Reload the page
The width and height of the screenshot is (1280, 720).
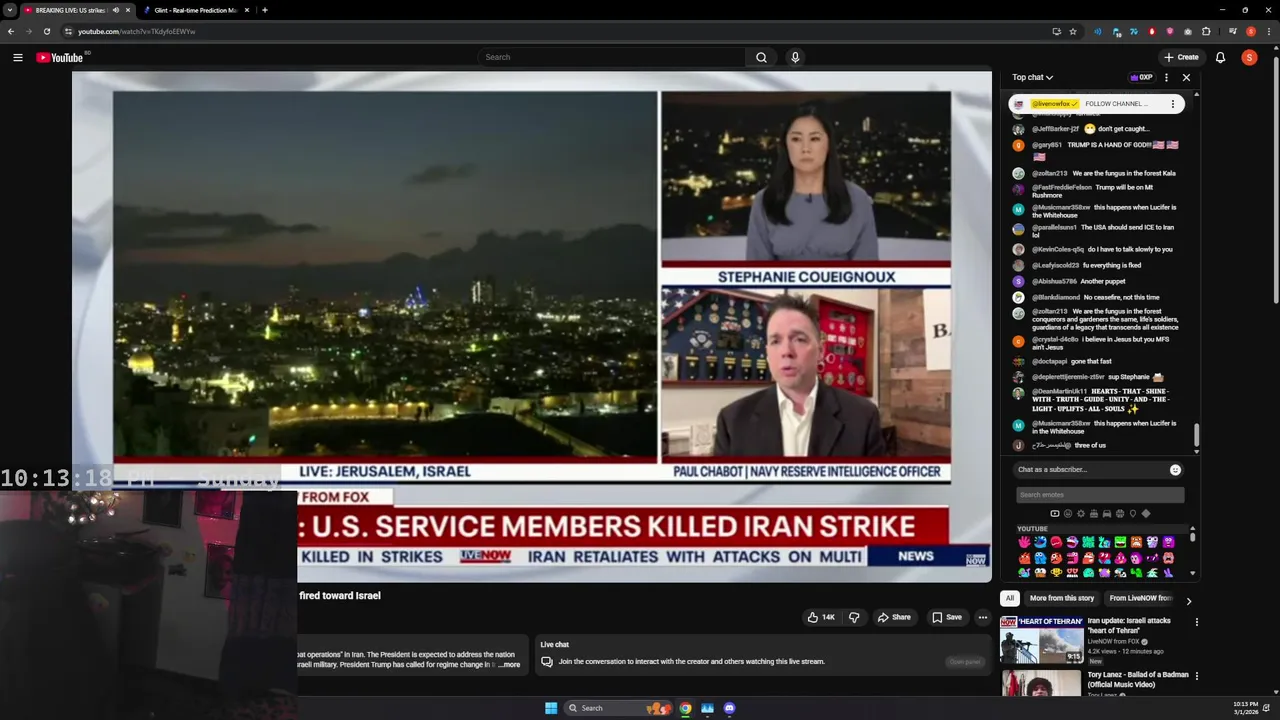46,31
